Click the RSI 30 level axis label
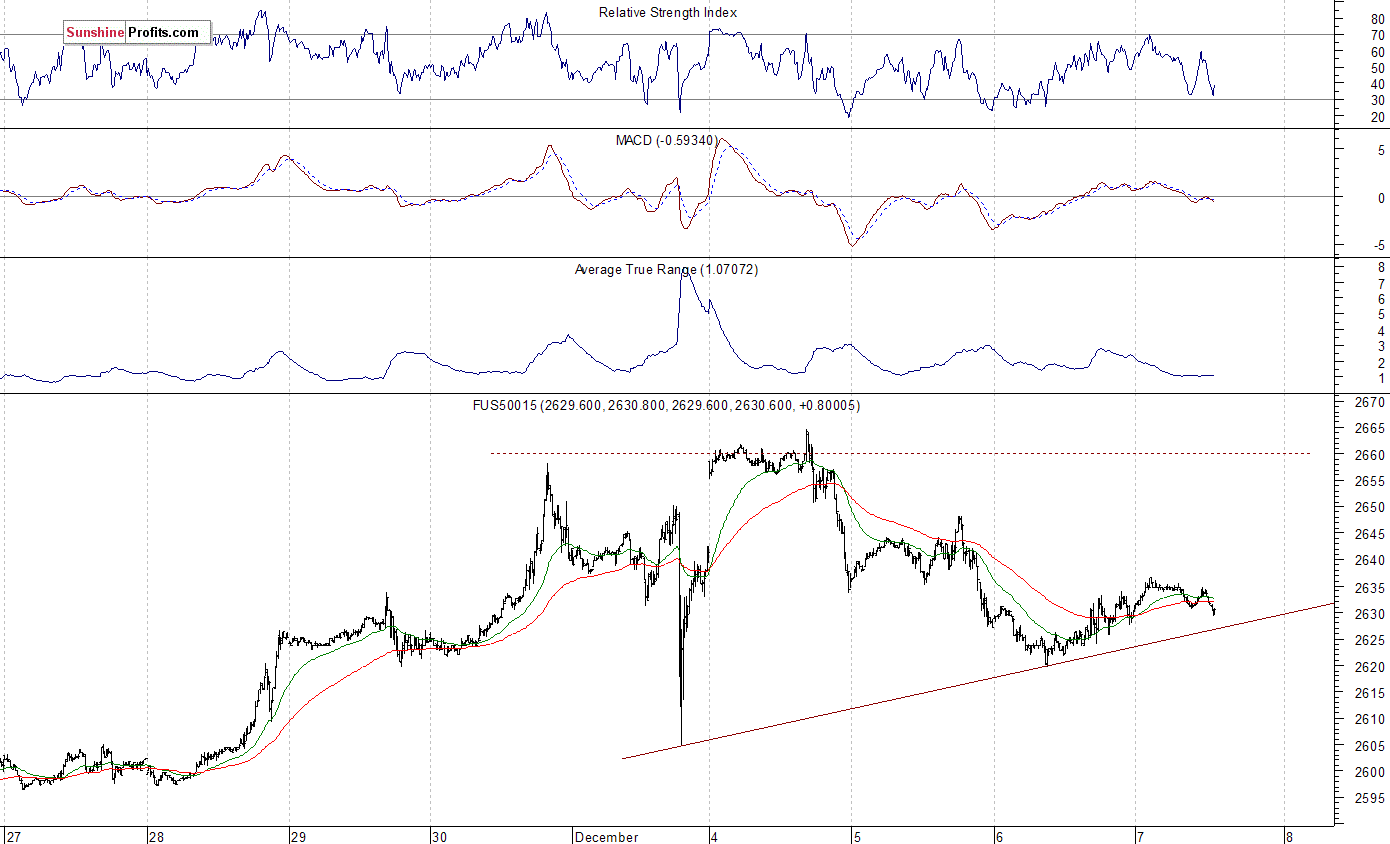This screenshot has width=1390, height=844. tap(1377, 100)
